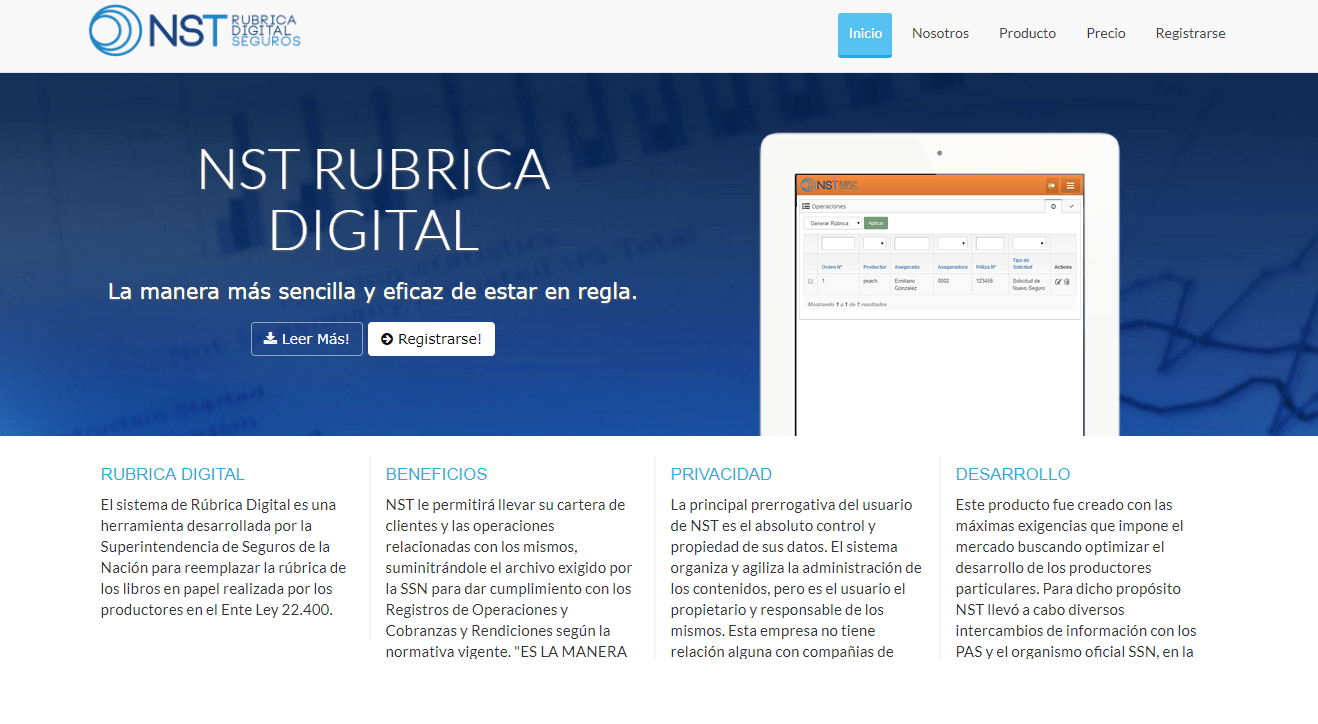
Task: Click the delete trash icon in Actions
Action: tap(1066, 282)
